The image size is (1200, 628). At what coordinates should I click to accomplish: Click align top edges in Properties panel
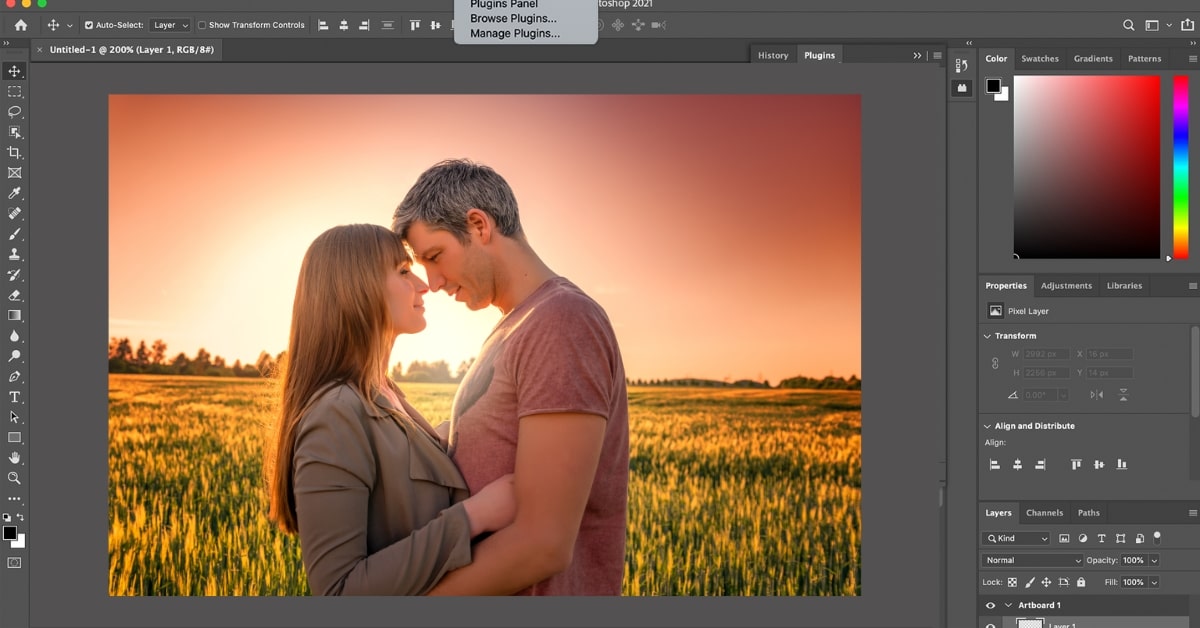1076,464
